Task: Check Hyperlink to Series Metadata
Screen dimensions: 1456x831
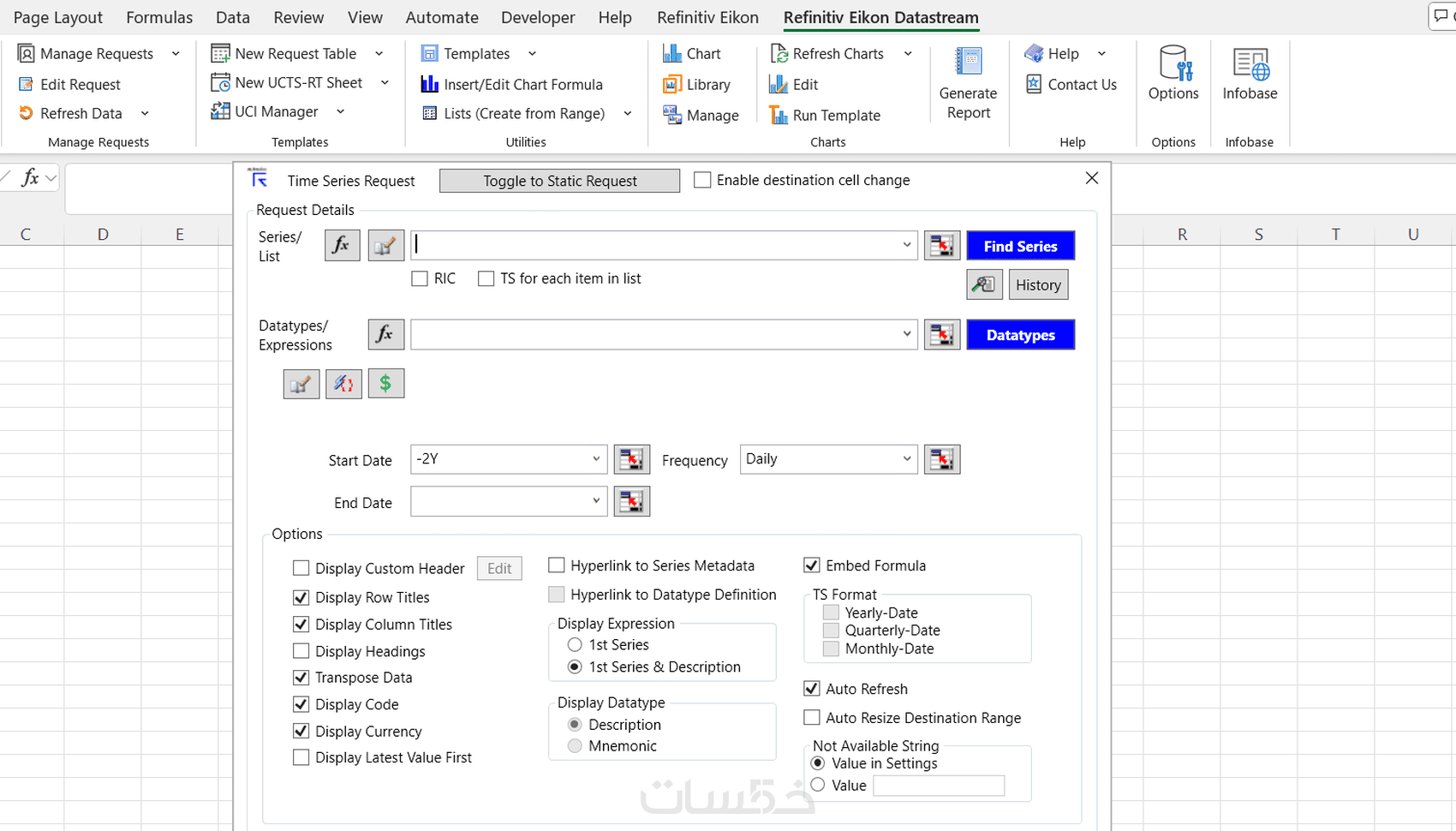Action: (x=557, y=565)
